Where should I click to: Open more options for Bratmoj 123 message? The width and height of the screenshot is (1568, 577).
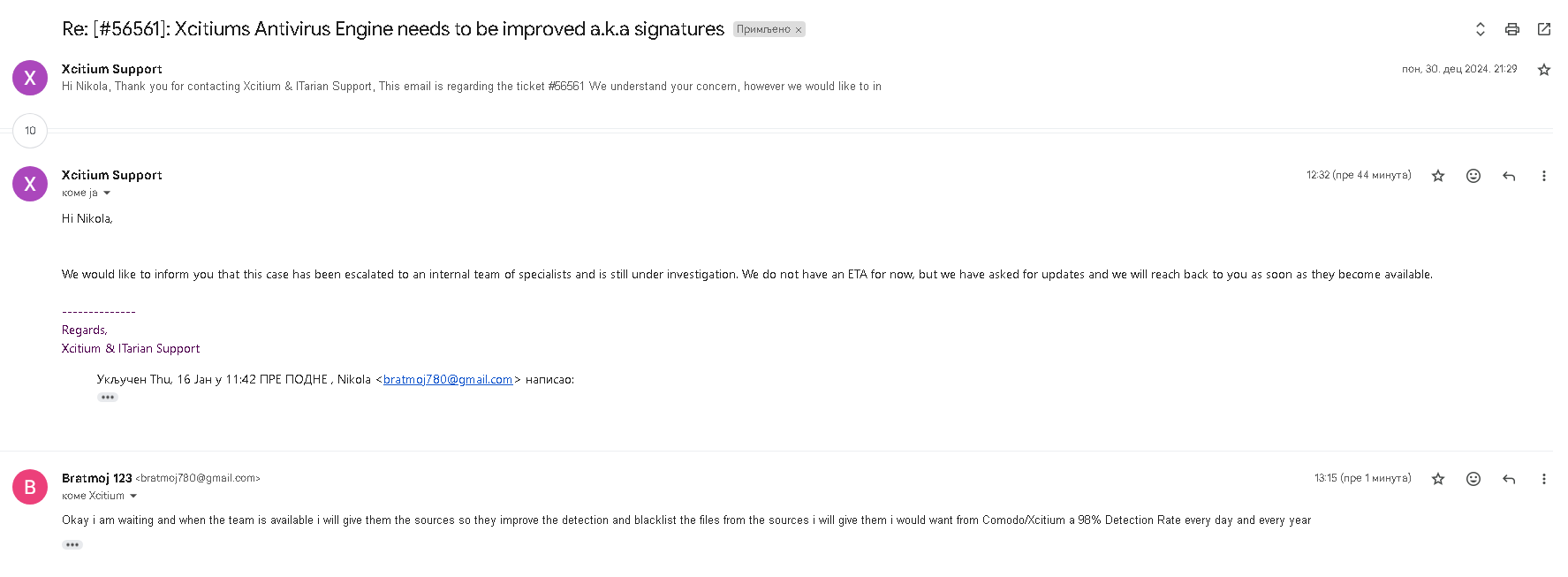(x=1544, y=479)
